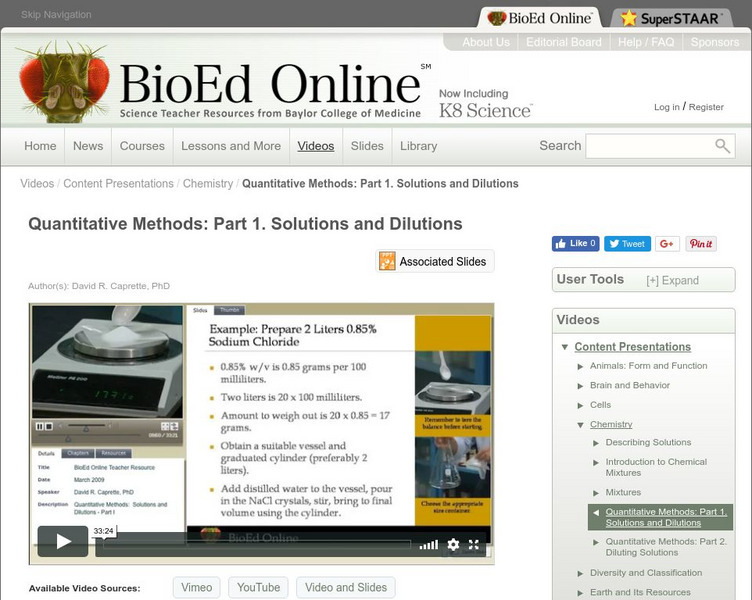The height and width of the screenshot is (600, 752).
Task: Expand the Diversity and Classification arrow
Action: click(x=580, y=573)
